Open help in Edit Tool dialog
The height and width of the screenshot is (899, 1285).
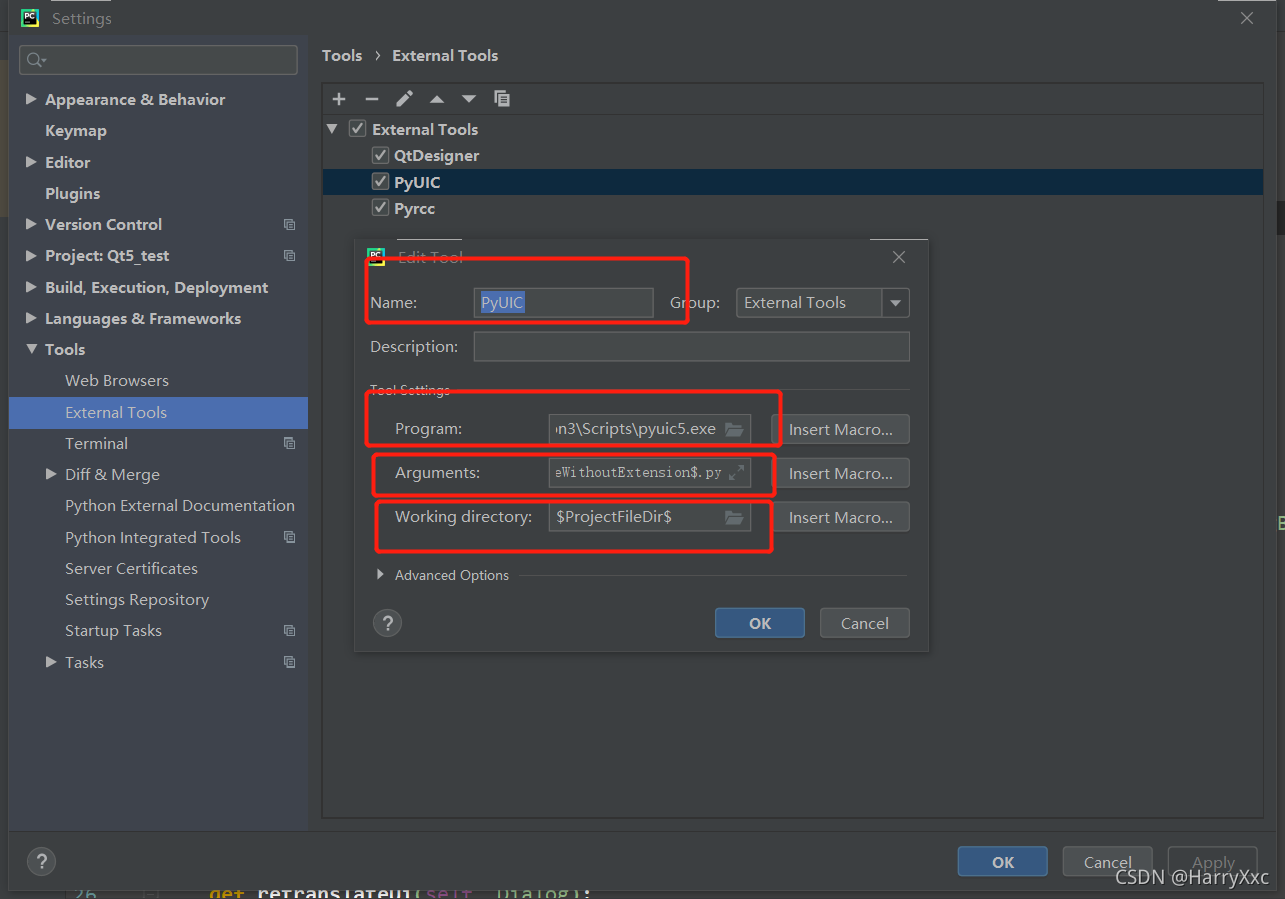(387, 623)
